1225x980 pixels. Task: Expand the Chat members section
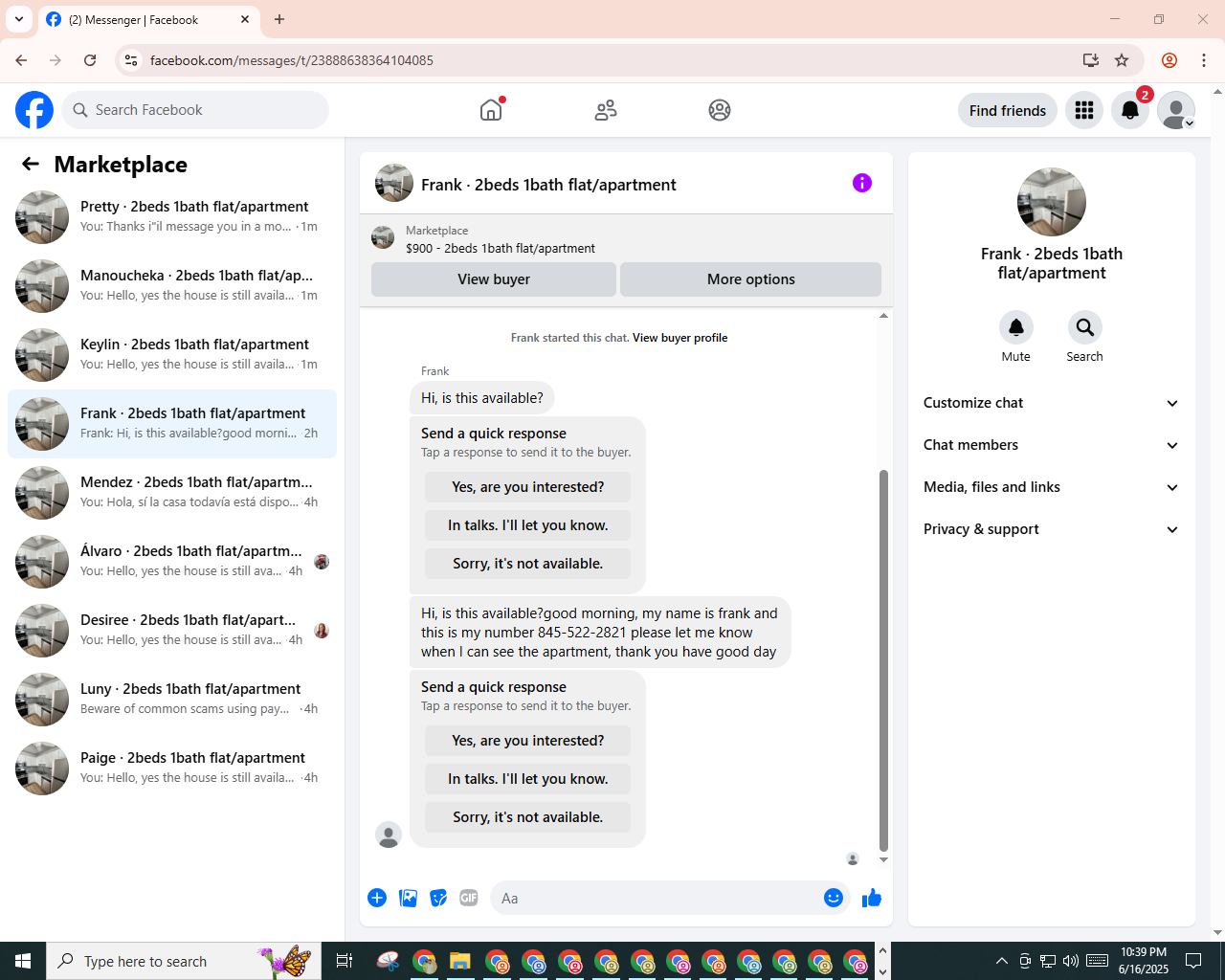pos(1052,445)
